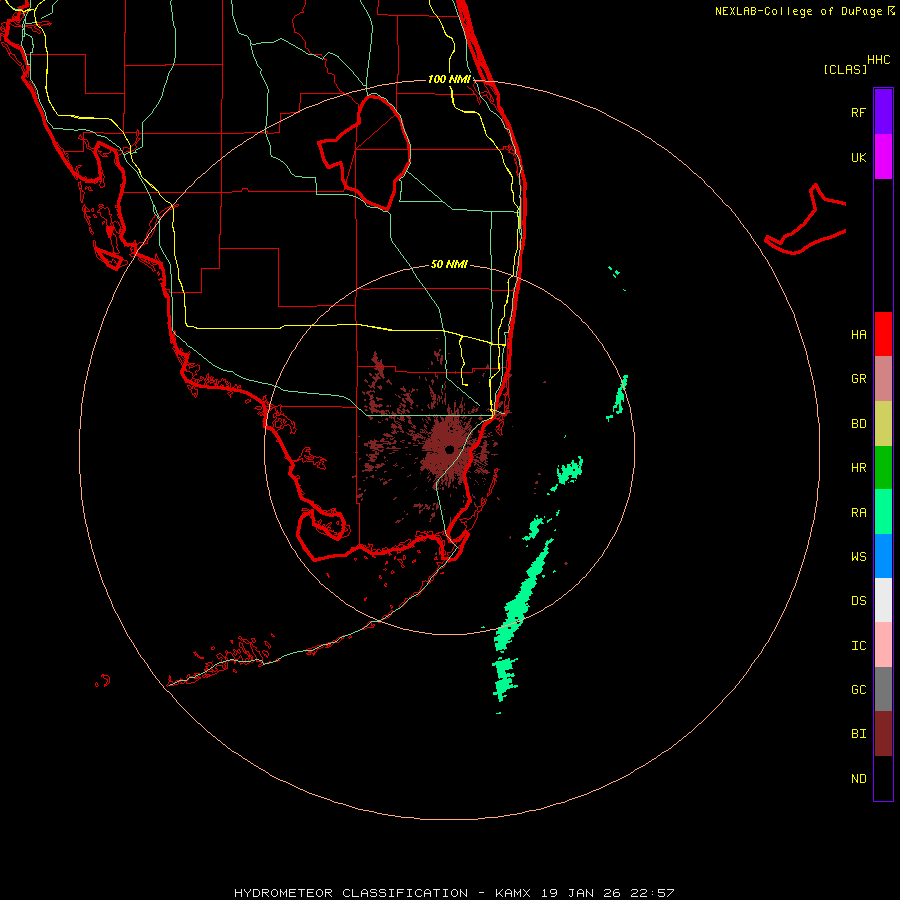
Task: Click the dark red BI legend swatch
Action: click(x=883, y=734)
